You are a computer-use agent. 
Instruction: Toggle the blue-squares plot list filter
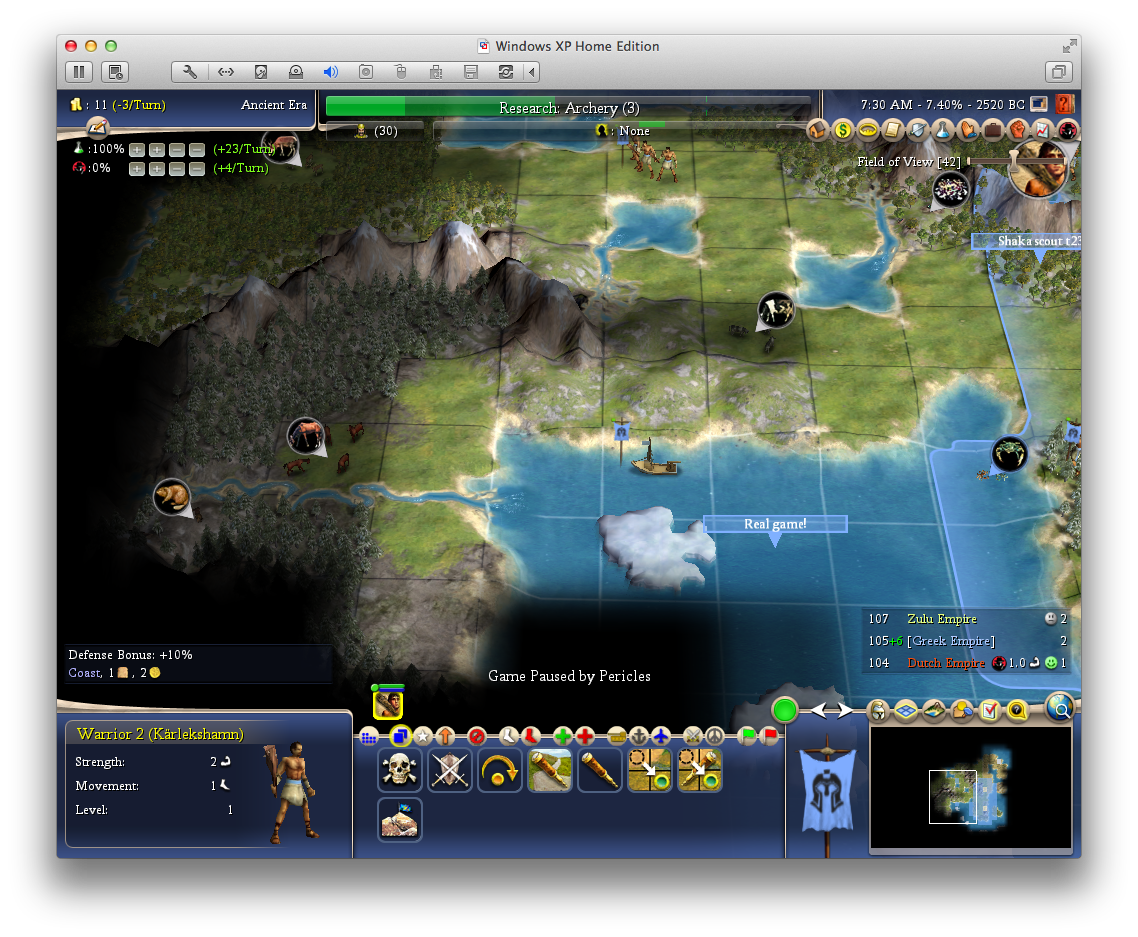[x=400, y=737]
